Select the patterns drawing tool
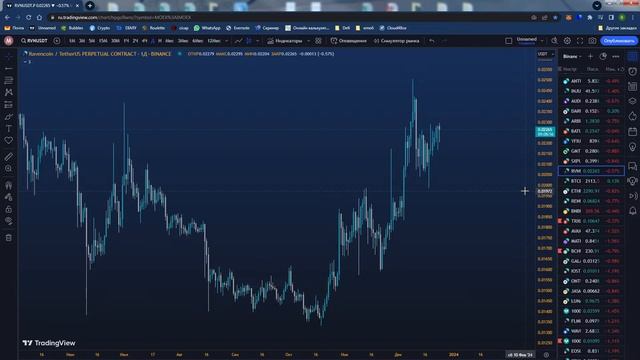 (9, 93)
